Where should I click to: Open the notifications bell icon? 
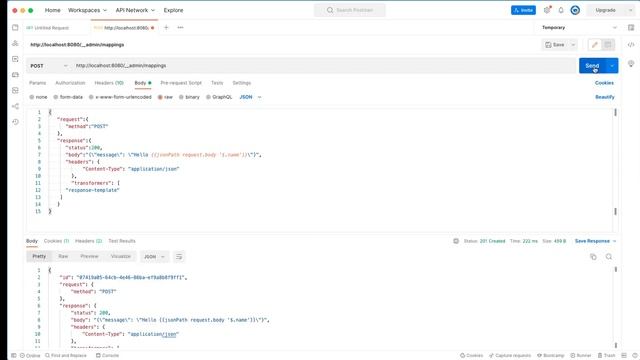(x=561, y=10)
